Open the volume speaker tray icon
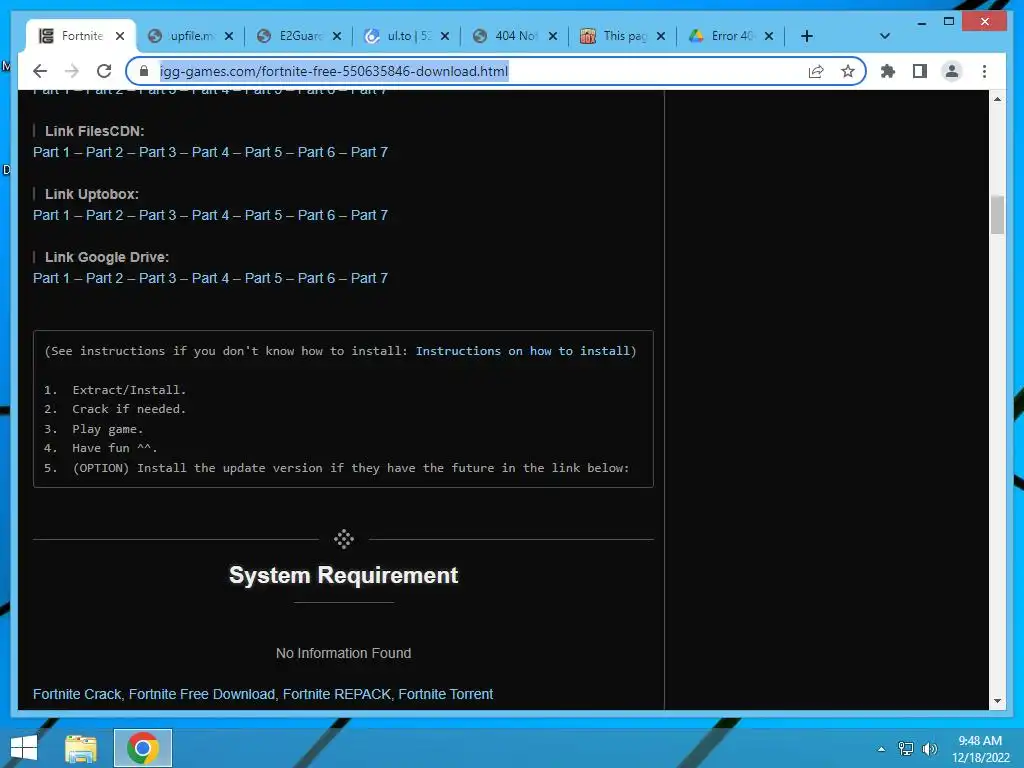The width and height of the screenshot is (1024, 768). 929,749
